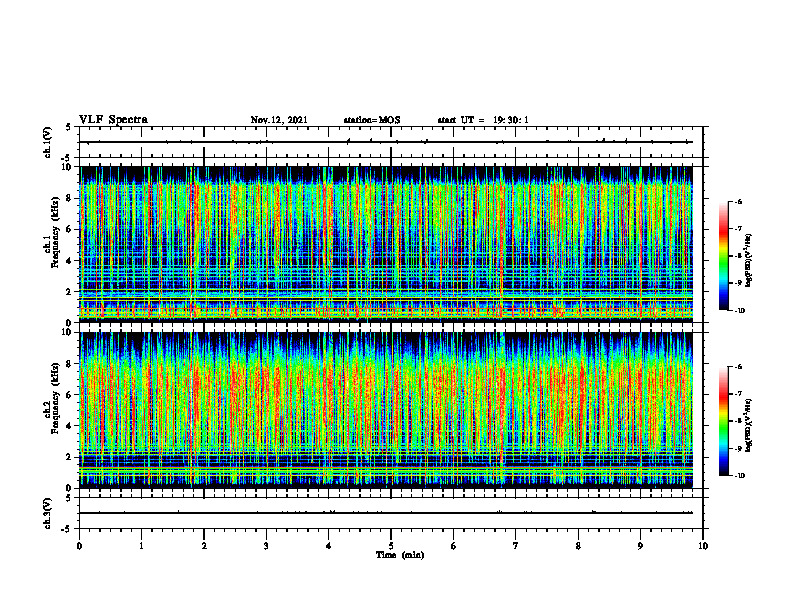The image size is (792, 612).
Task: Click the time-axis tick label "5" under Time axis
Action: (391, 546)
